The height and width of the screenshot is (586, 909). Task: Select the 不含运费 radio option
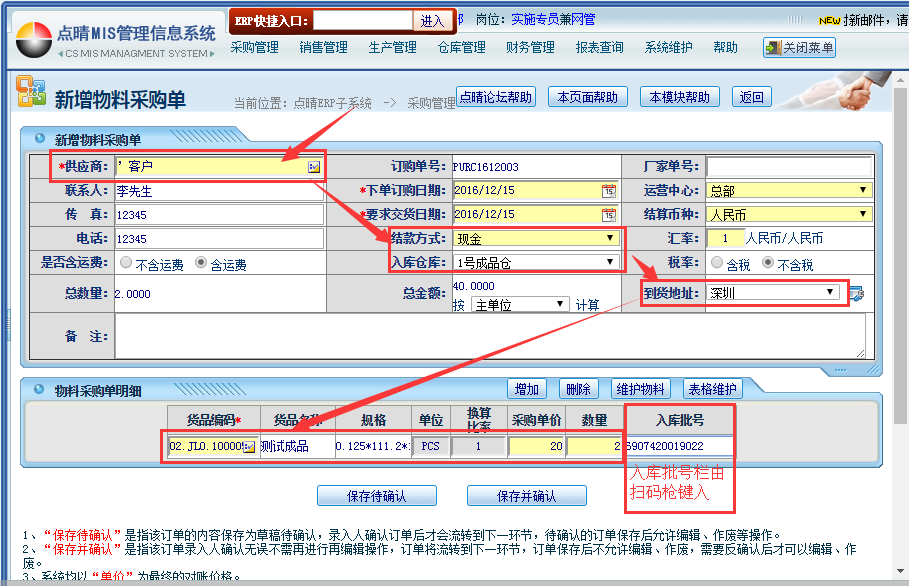click(126, 264)
